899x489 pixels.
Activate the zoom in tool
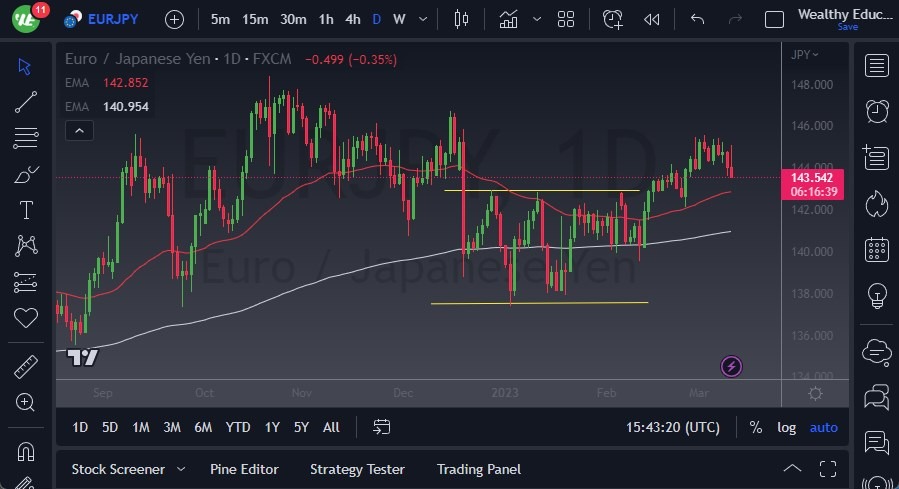click(26, 402)
